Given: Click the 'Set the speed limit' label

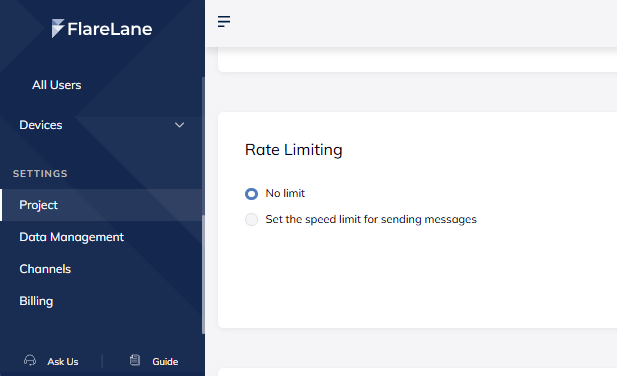Looking at the screenshot, I should (371, 219).
